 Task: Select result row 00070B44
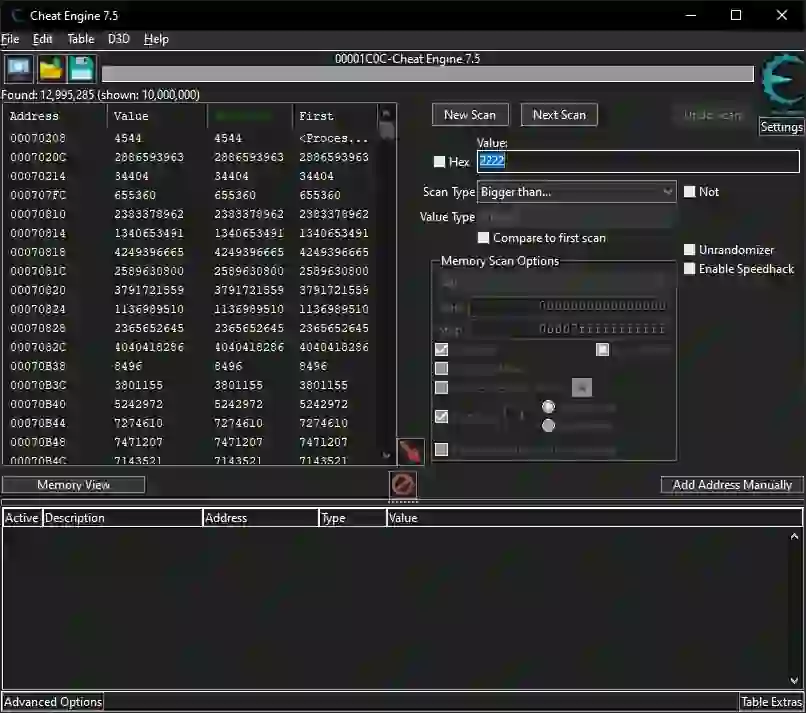click(x=190, y=423)
